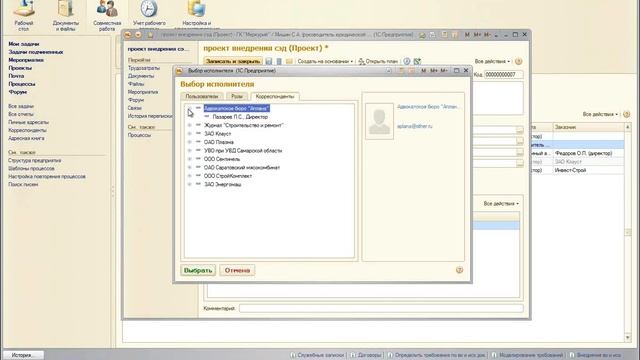Open the Документы и файлы section
Screen dimensions: 640x360
pyautogui.click(x=65, y=16)
